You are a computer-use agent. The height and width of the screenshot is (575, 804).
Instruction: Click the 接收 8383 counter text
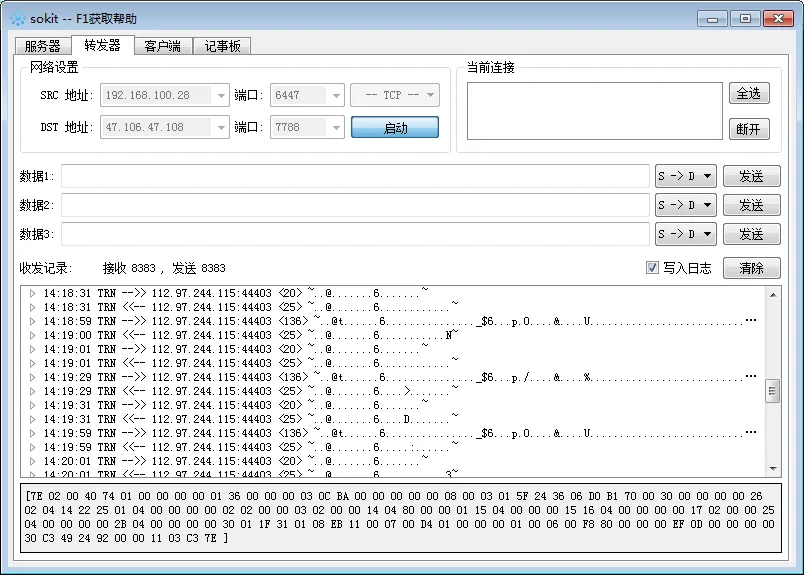pos(129,268)
